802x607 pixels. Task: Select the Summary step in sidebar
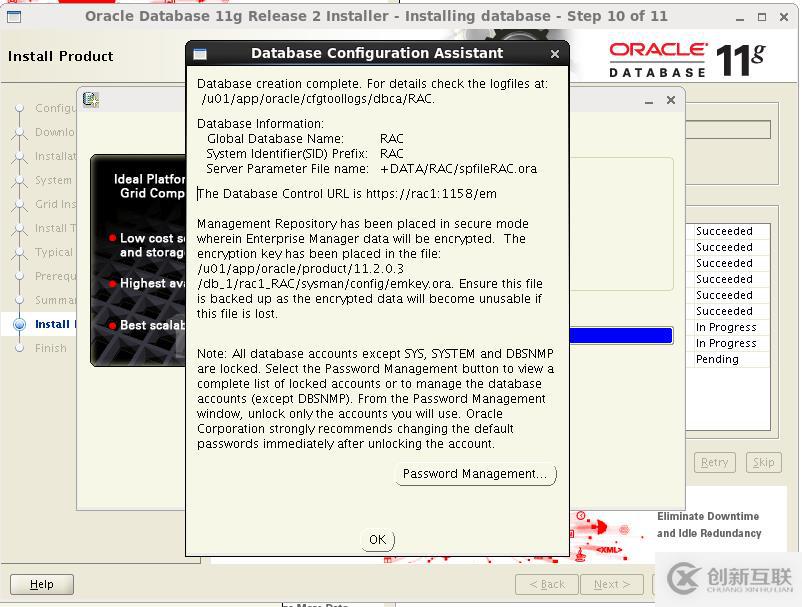55,300
